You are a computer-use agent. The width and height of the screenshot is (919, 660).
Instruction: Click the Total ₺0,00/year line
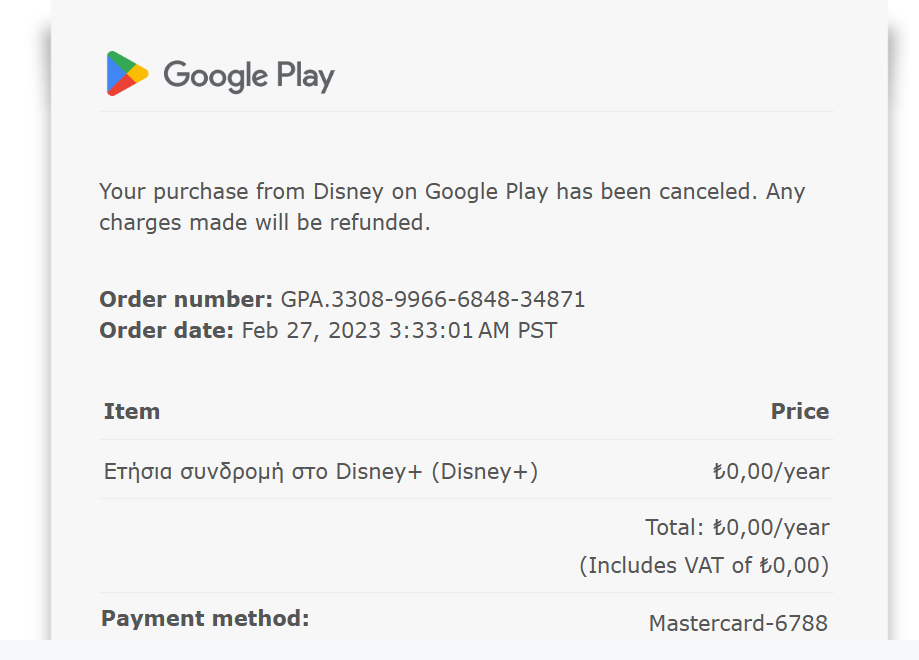[x=737, y=527]
